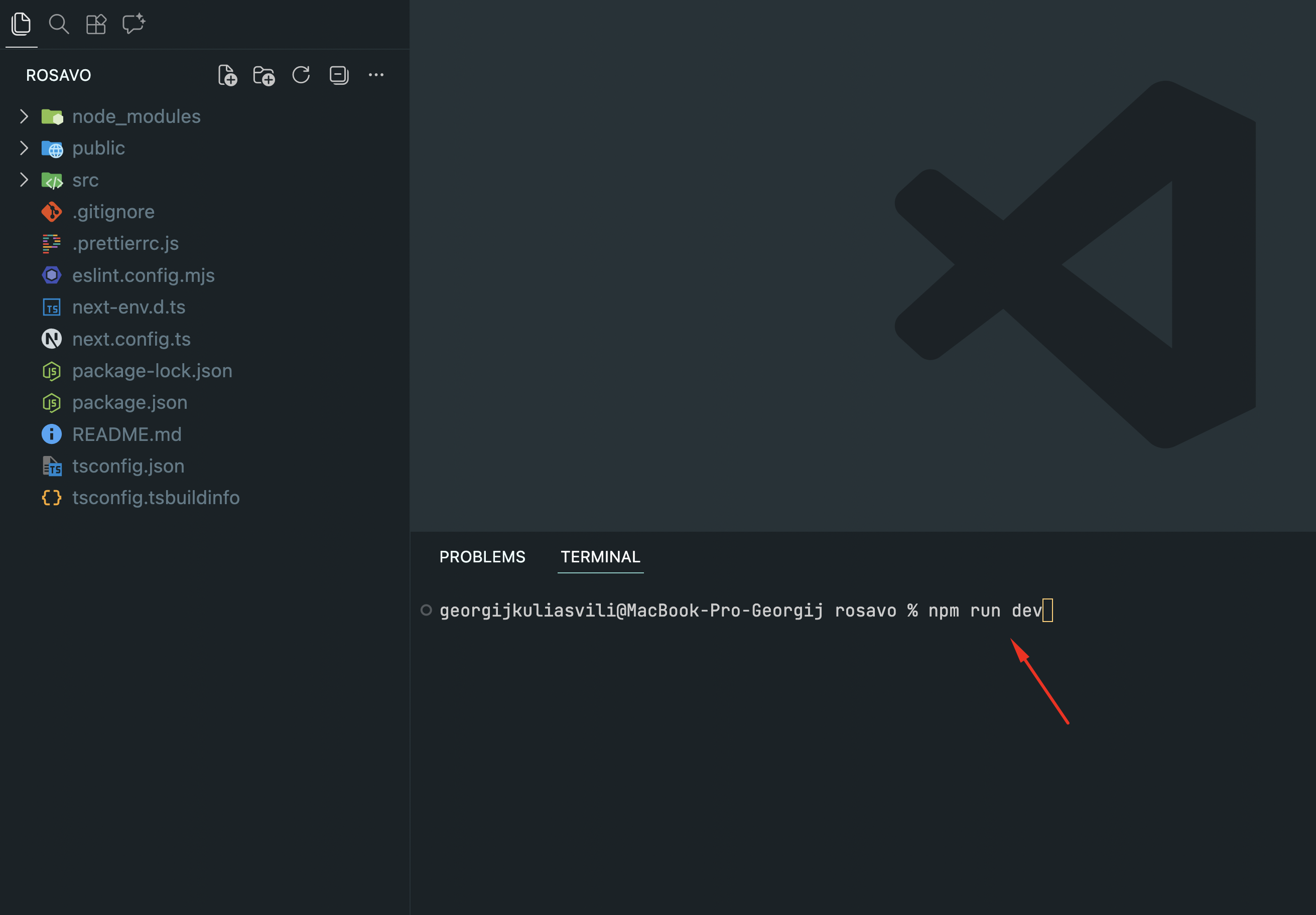Open the AI chat sparkle icon

tap(134, 24)
